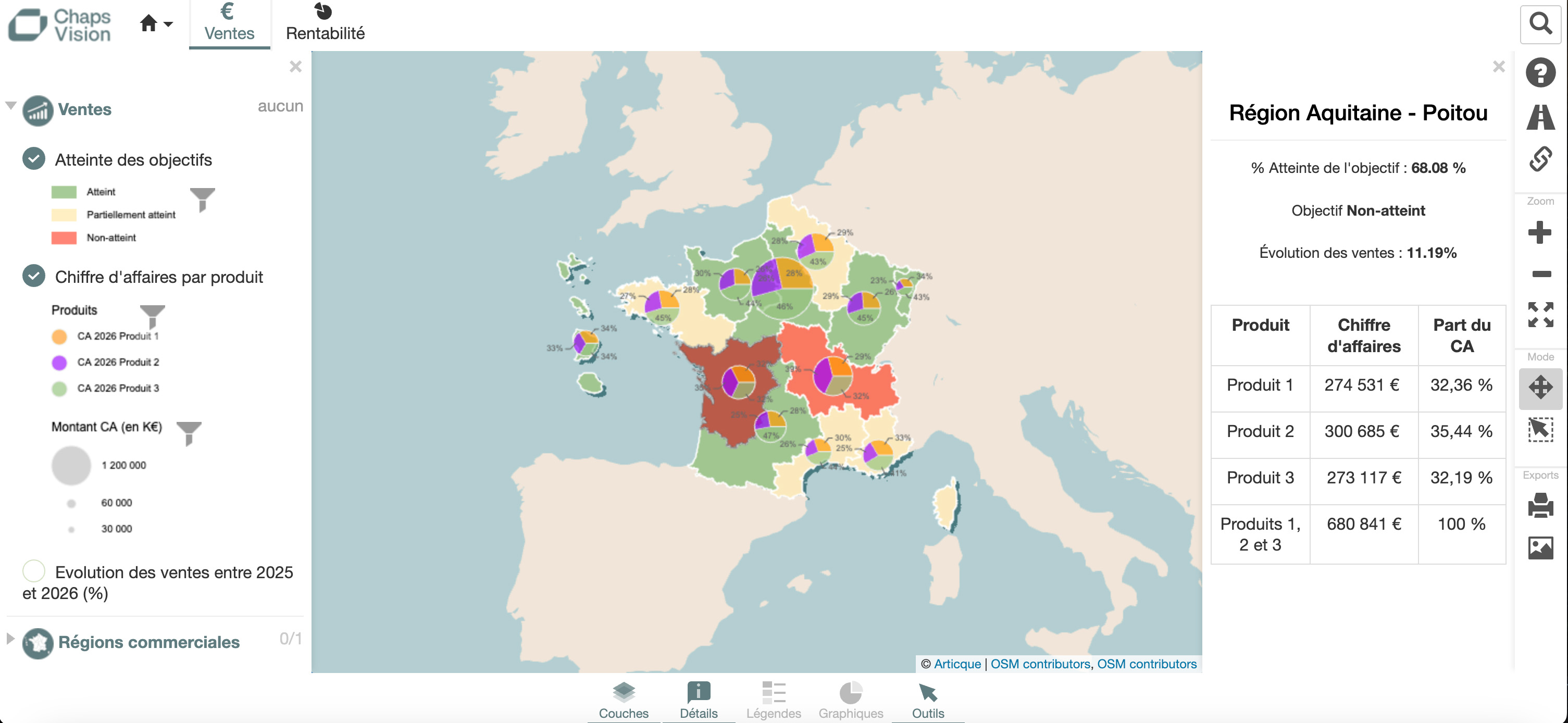The image size is (1568, 723).
Task: Filter the Produits legend funnel
Action: point(152,317)
